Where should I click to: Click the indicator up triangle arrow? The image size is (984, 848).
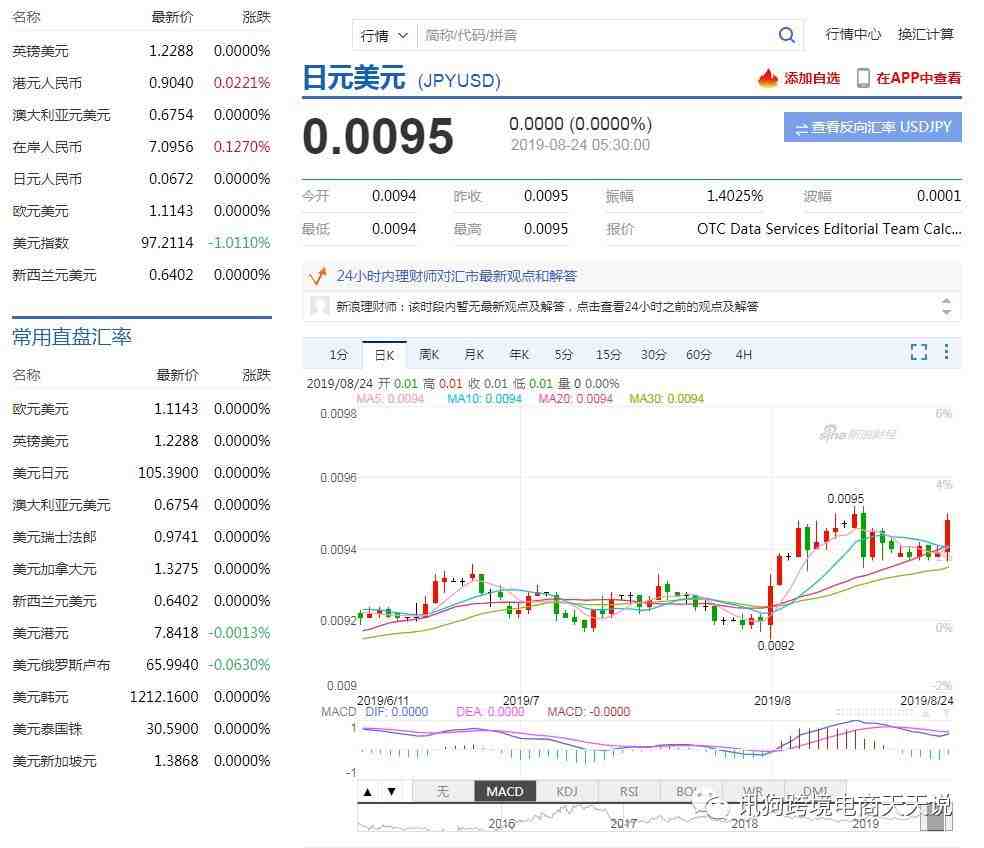coord(368,792)
